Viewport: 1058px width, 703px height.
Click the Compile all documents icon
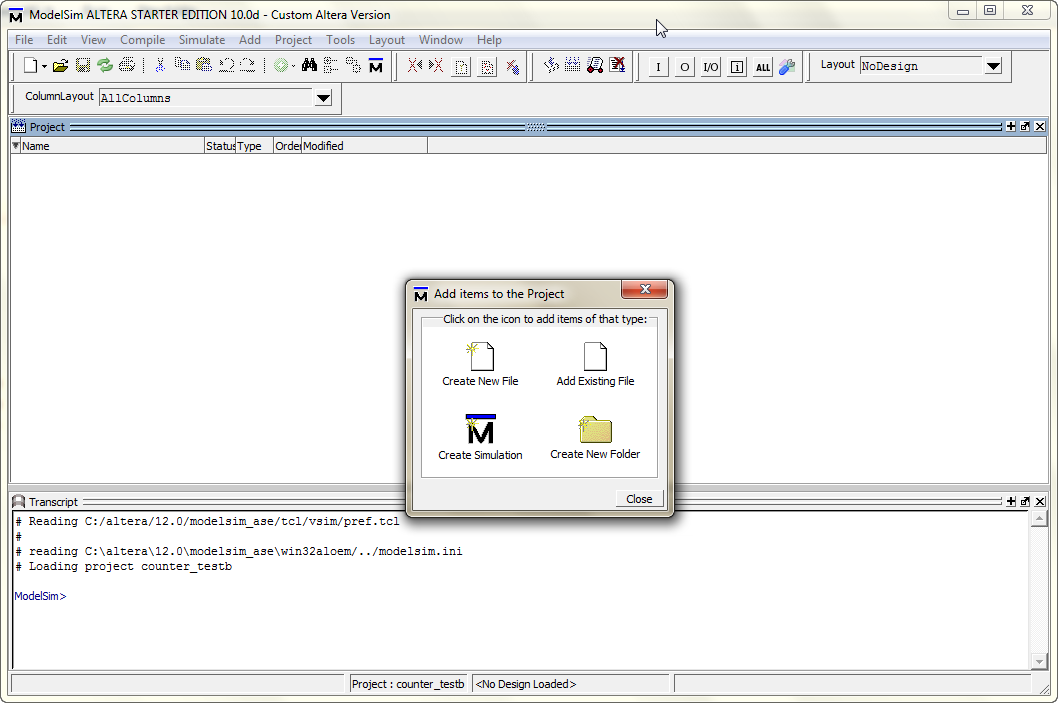(x=487, y=66)
